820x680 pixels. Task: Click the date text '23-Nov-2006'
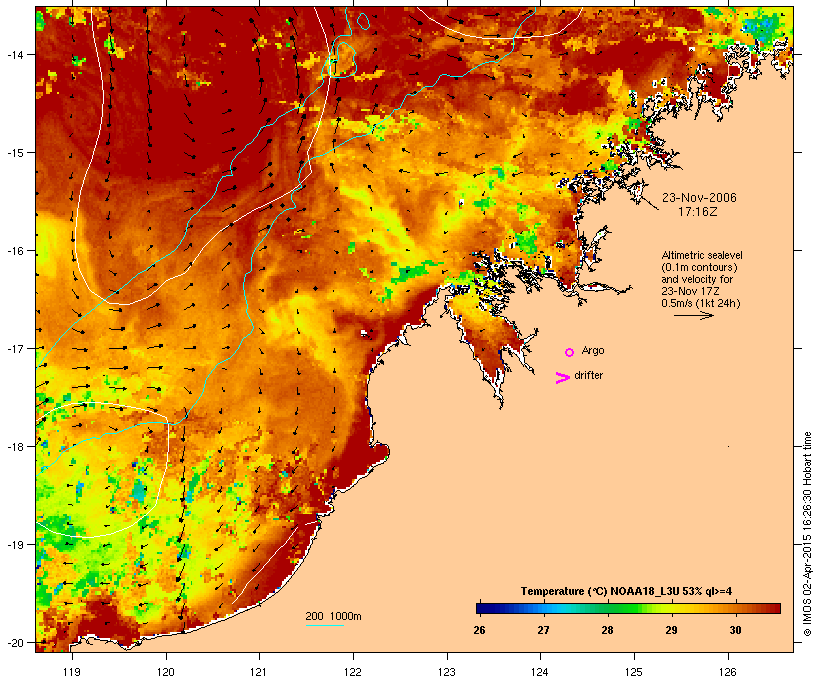click(x=699, y=198)
